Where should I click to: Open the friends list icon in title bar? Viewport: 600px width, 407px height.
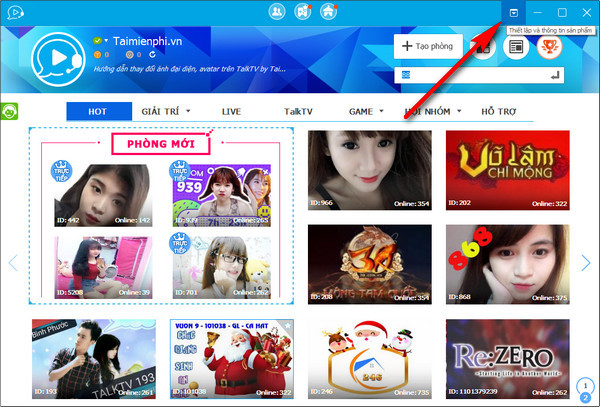[277, 12]
